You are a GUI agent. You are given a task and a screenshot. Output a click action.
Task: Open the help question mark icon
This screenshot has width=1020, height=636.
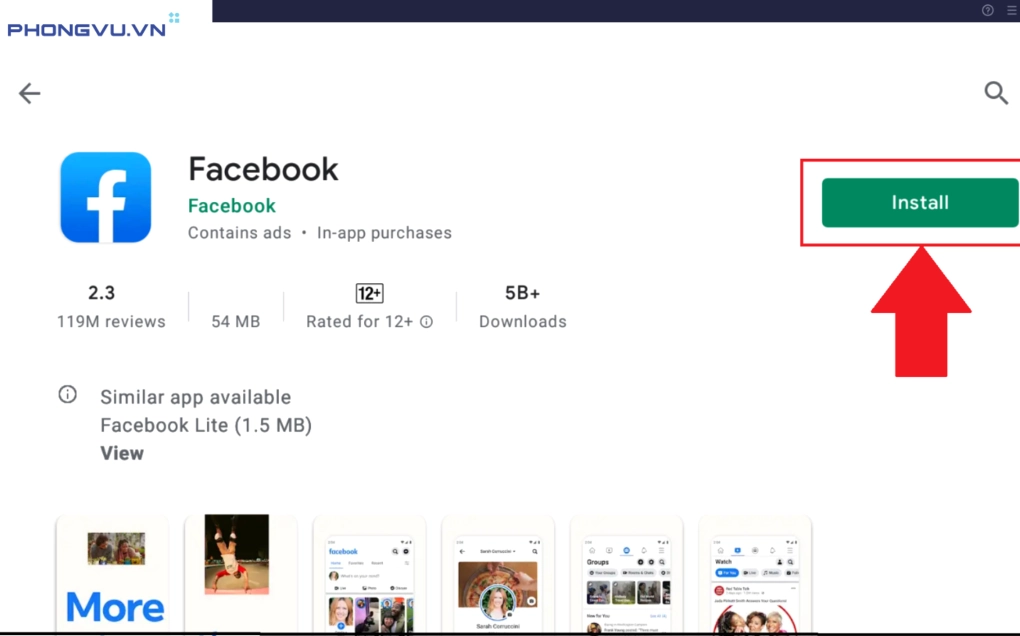[x=986, y=10]
